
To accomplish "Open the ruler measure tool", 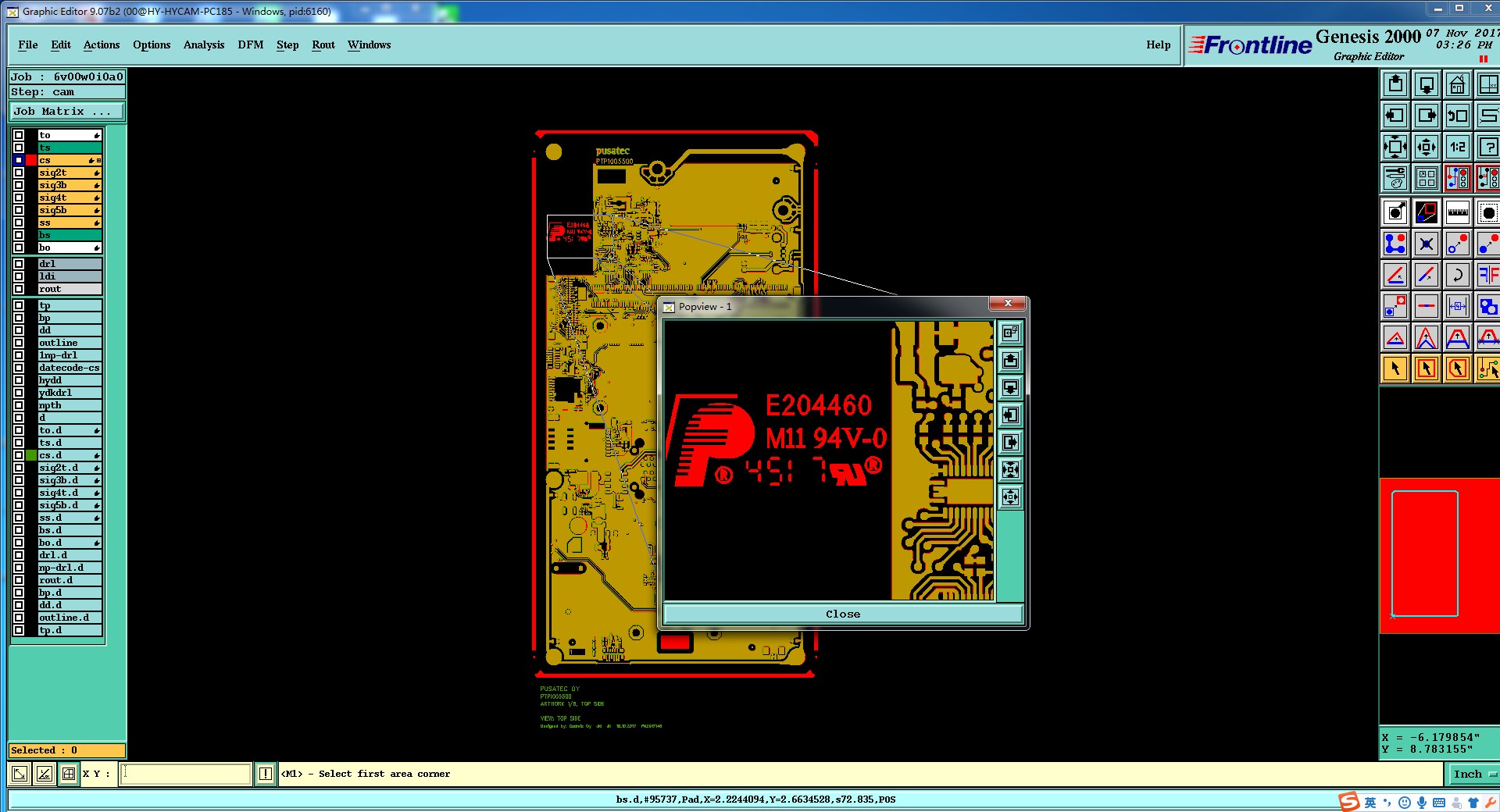I will pos(1458,212).
